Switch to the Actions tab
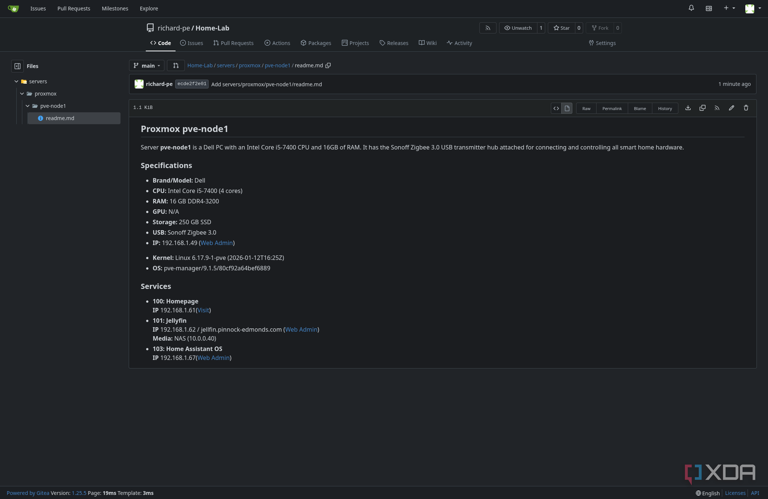The width and height of the screenshot is (768, 499). [277, 43]
